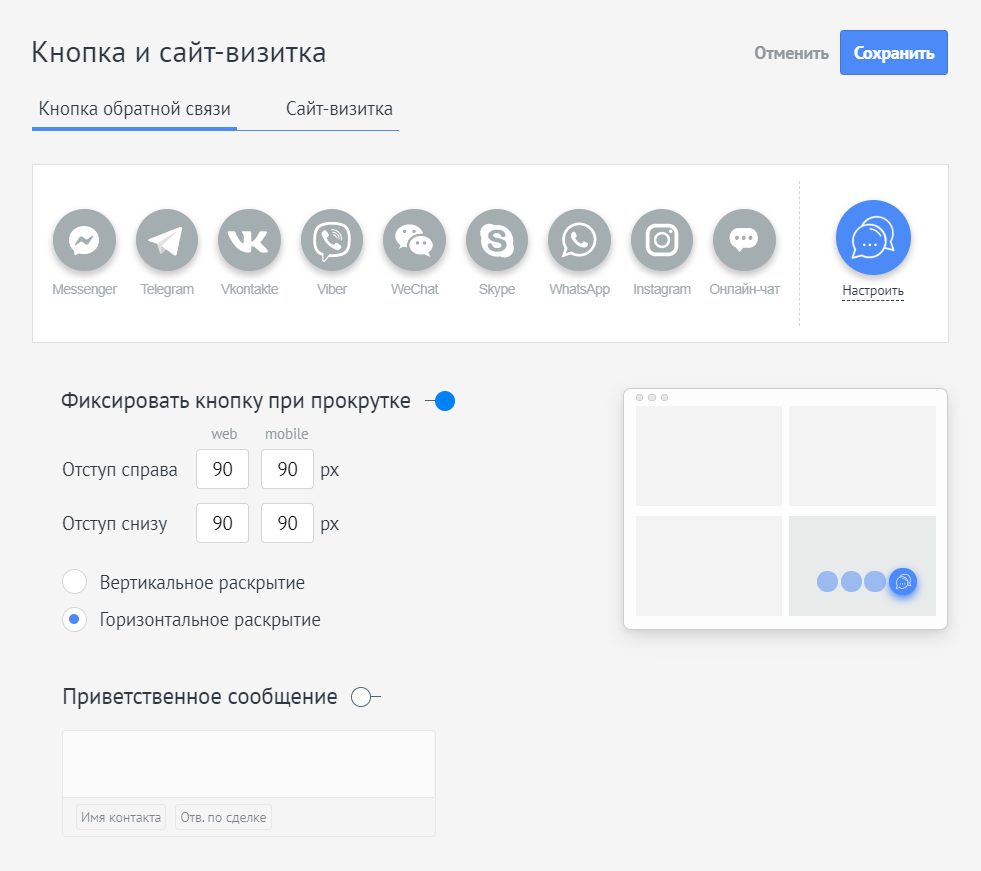Click the WhatsApp label text

click(x=579, y=289)
